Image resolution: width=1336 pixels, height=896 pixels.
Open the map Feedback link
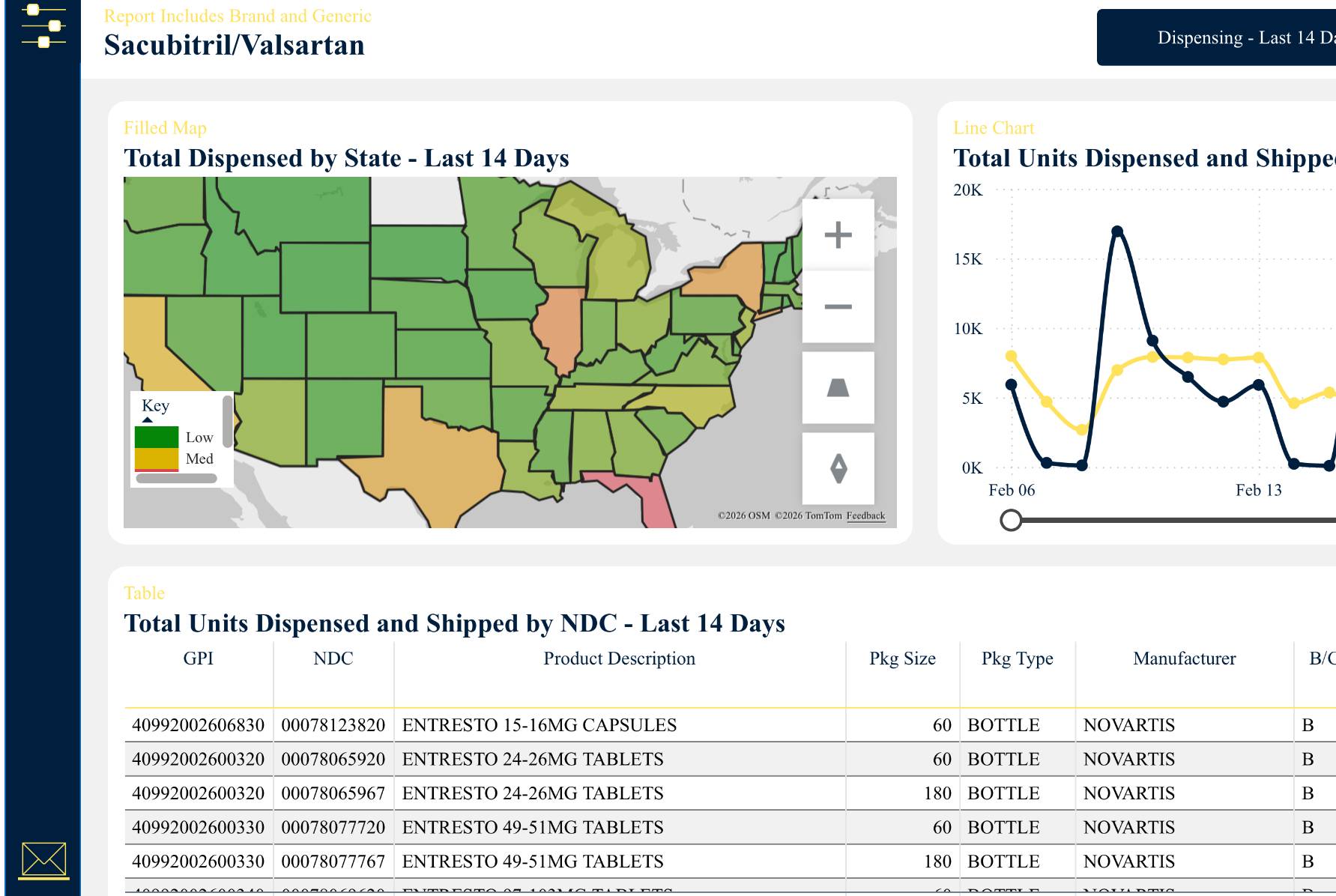[865, 515]
